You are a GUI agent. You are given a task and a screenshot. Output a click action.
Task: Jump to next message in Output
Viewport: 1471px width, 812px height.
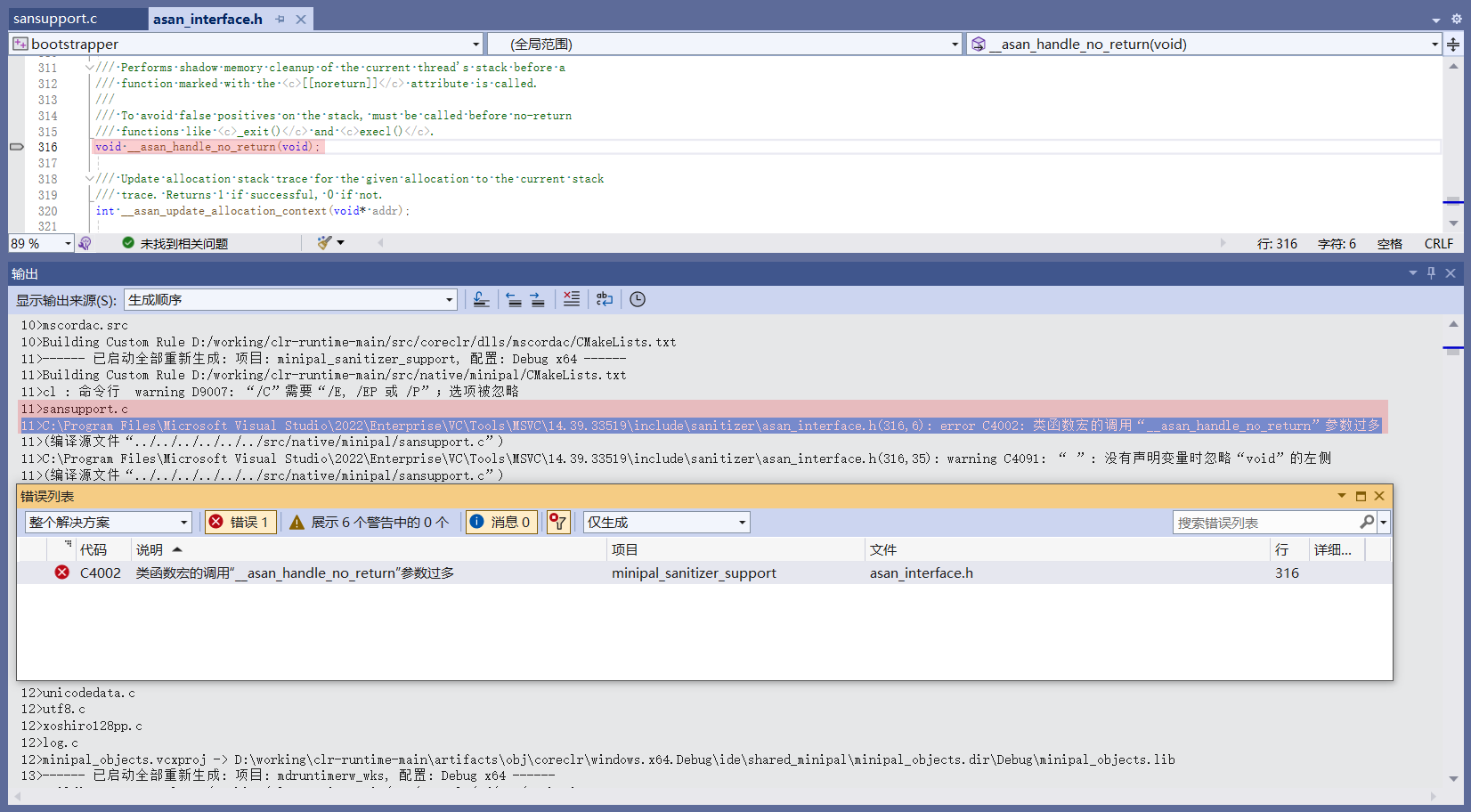coord(538,299)
